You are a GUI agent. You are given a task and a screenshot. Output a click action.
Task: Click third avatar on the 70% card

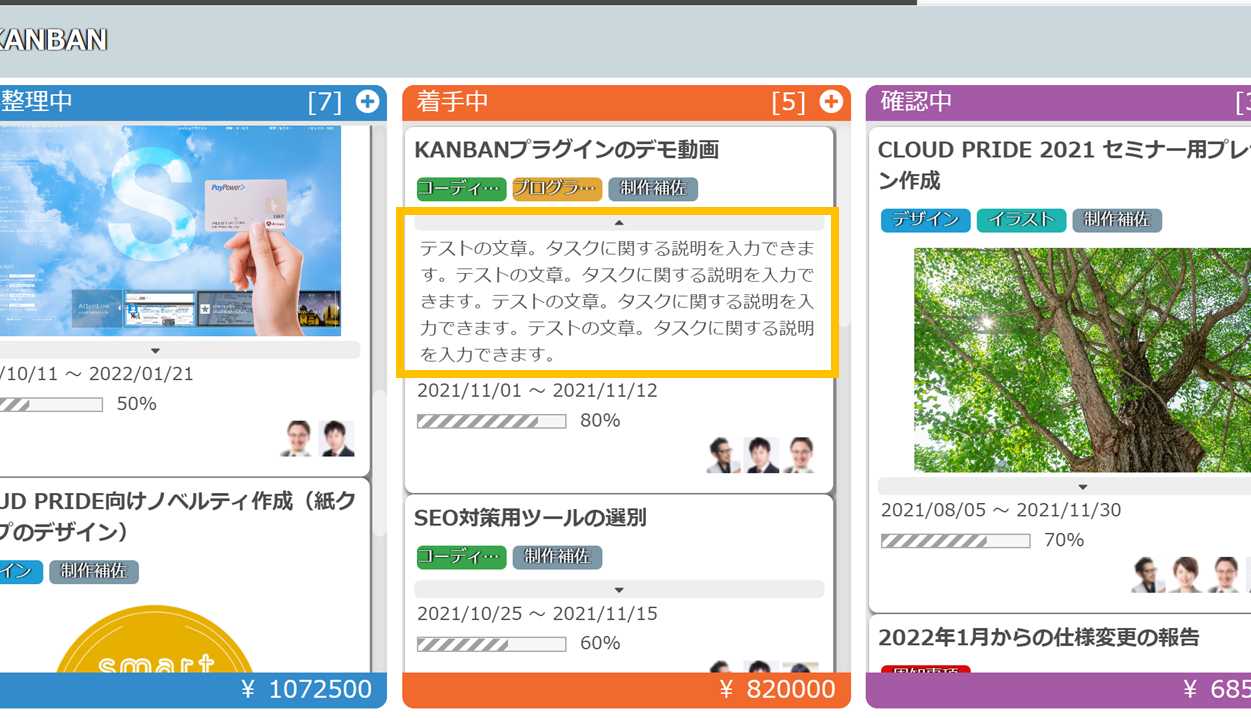[1225, 575]
